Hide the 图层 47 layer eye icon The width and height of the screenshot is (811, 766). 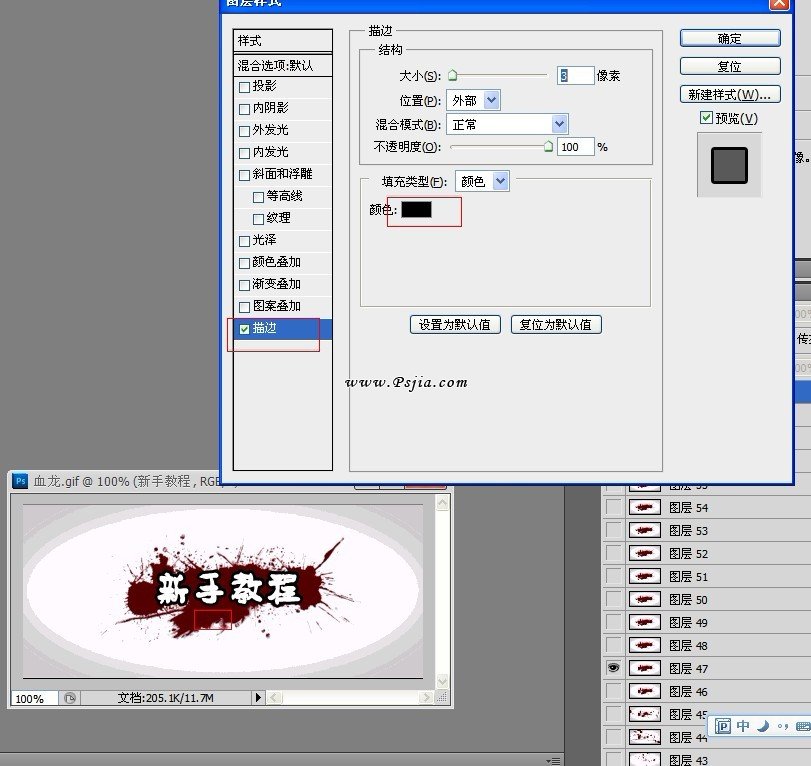click(x=613, y=668)
